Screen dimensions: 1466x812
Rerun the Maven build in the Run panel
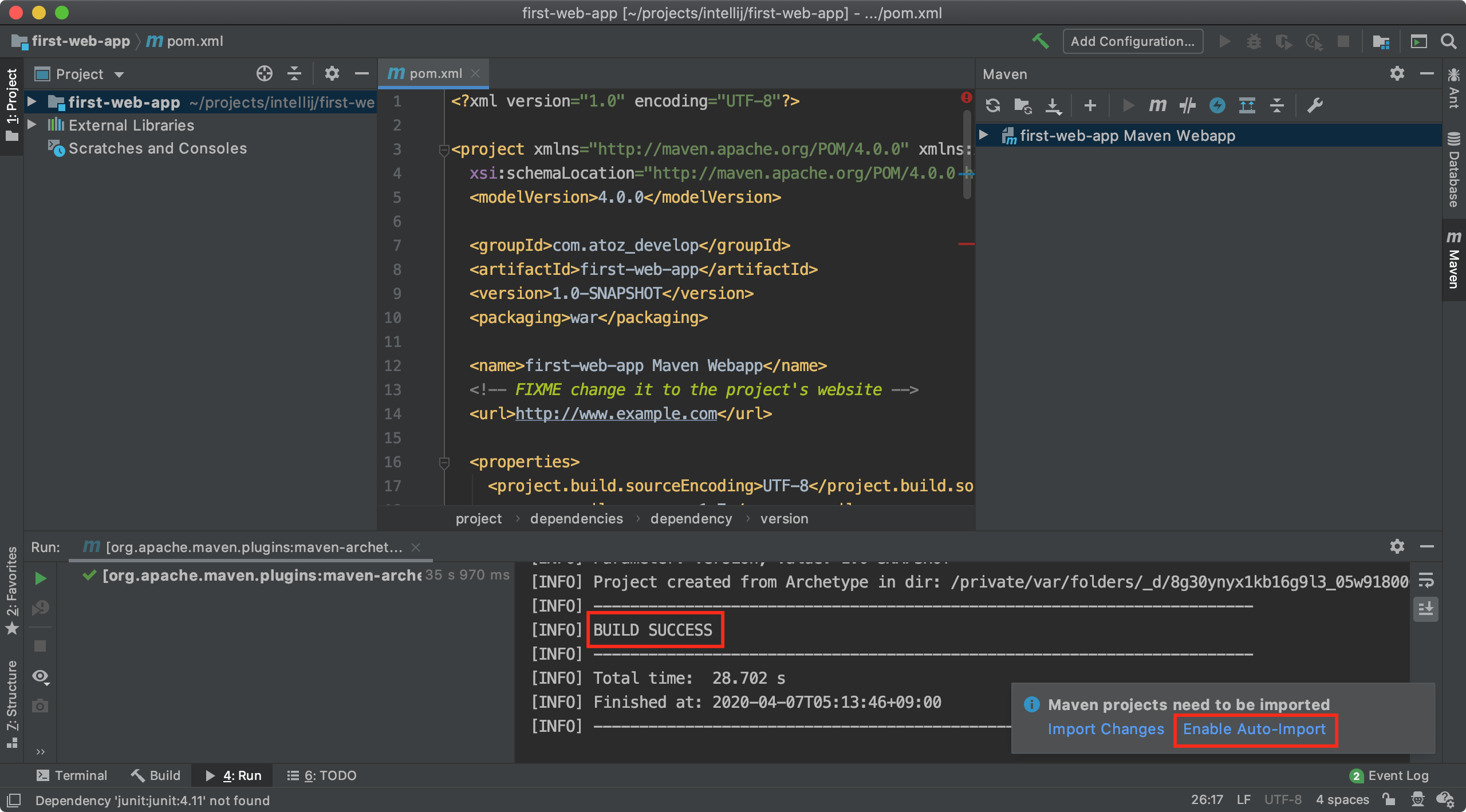[40, 578]
